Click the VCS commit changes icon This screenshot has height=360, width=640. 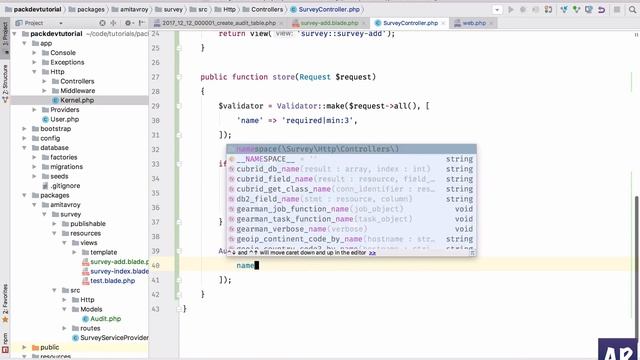click(x=576, y=9)
